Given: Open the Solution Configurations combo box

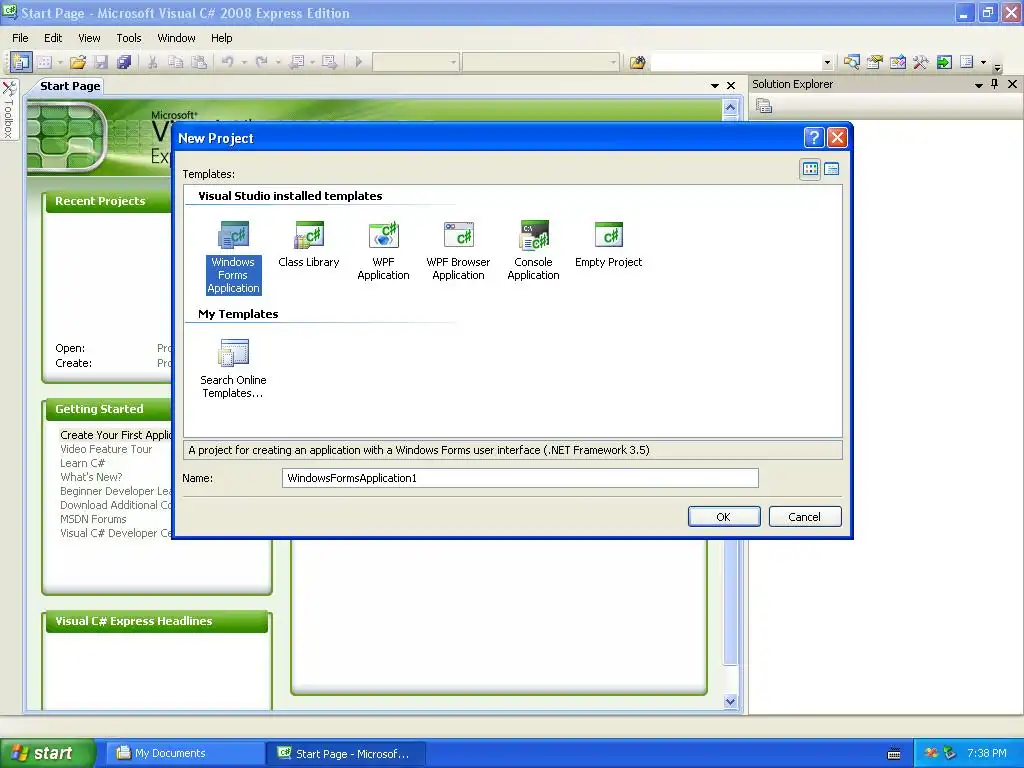Looking at the screenshot, I should (x=415, y=62).
